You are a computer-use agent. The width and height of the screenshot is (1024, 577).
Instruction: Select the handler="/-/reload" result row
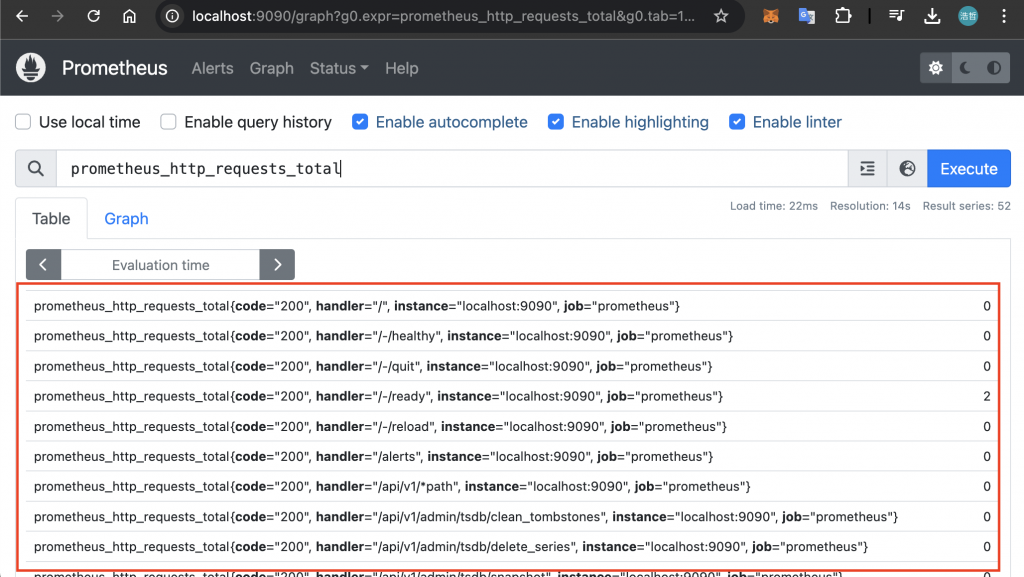[x=512, y=426]
